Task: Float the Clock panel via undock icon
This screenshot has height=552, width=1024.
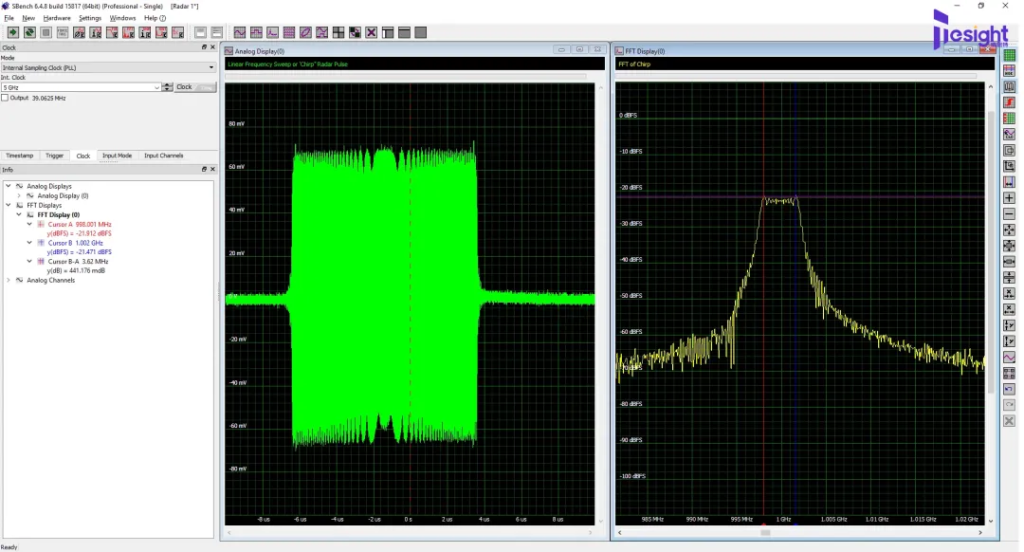Action: coord(204,47)
